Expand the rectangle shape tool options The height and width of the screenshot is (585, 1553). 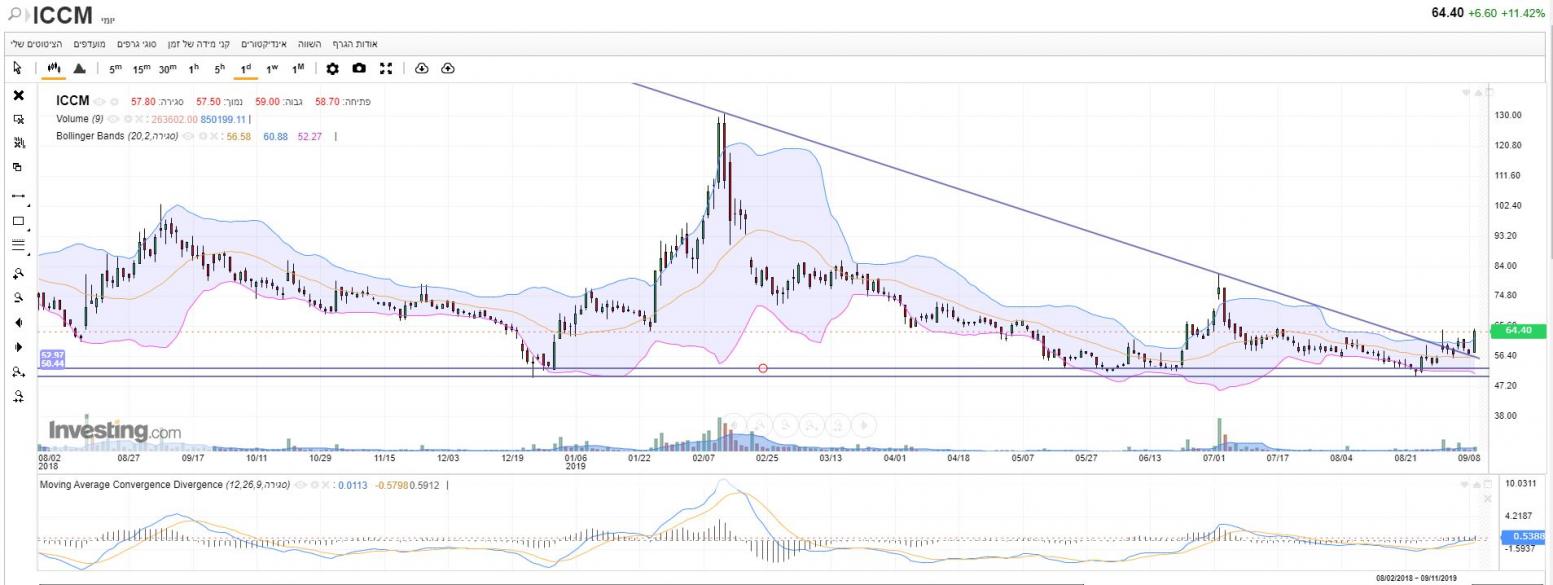(28, 229)
